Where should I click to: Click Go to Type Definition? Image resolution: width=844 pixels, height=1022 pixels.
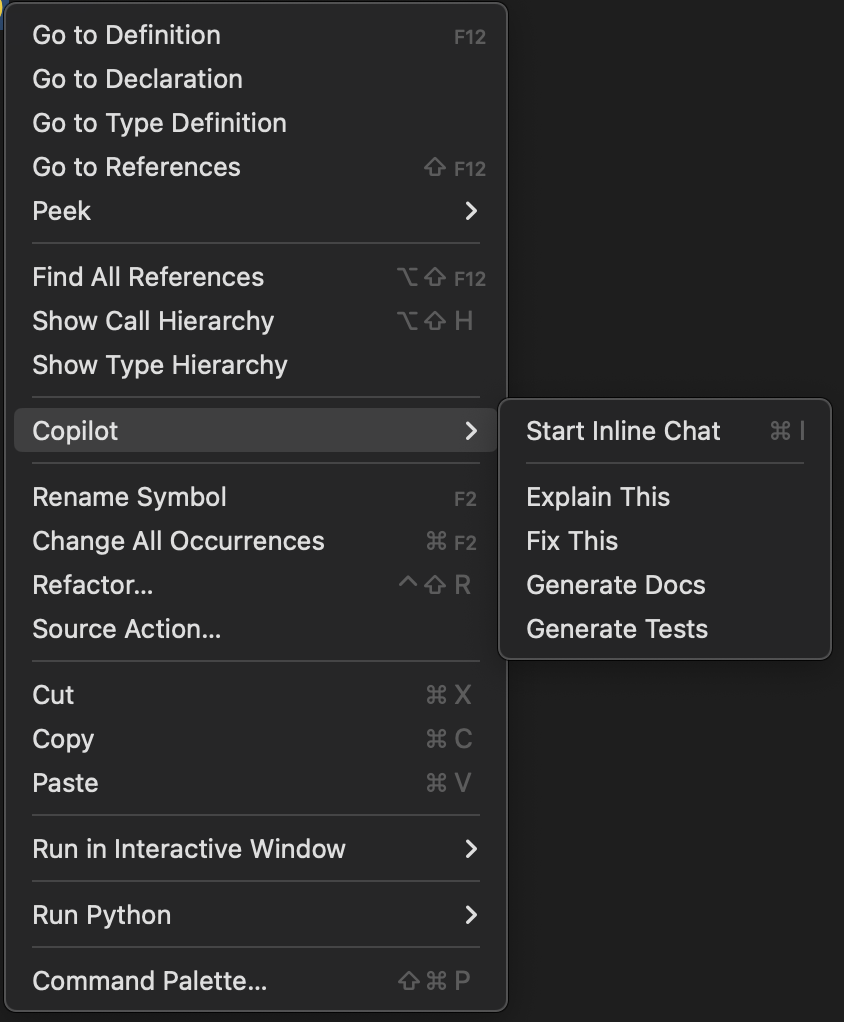[x=159, y=123]
